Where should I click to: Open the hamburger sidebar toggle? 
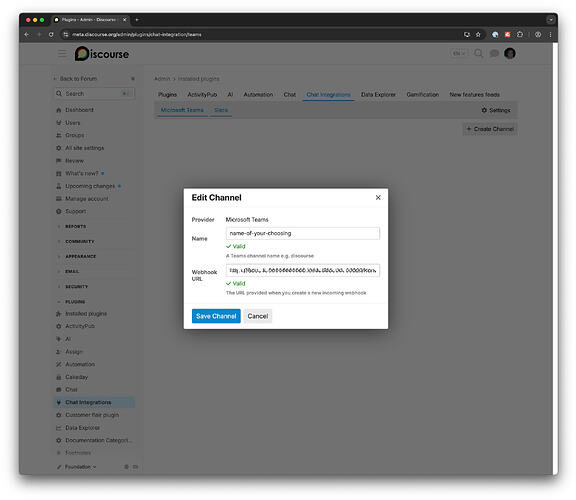62,54
